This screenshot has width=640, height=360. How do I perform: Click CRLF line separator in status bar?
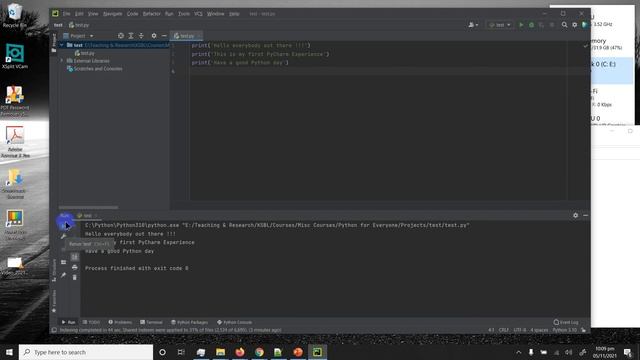(x=504, y=330)
